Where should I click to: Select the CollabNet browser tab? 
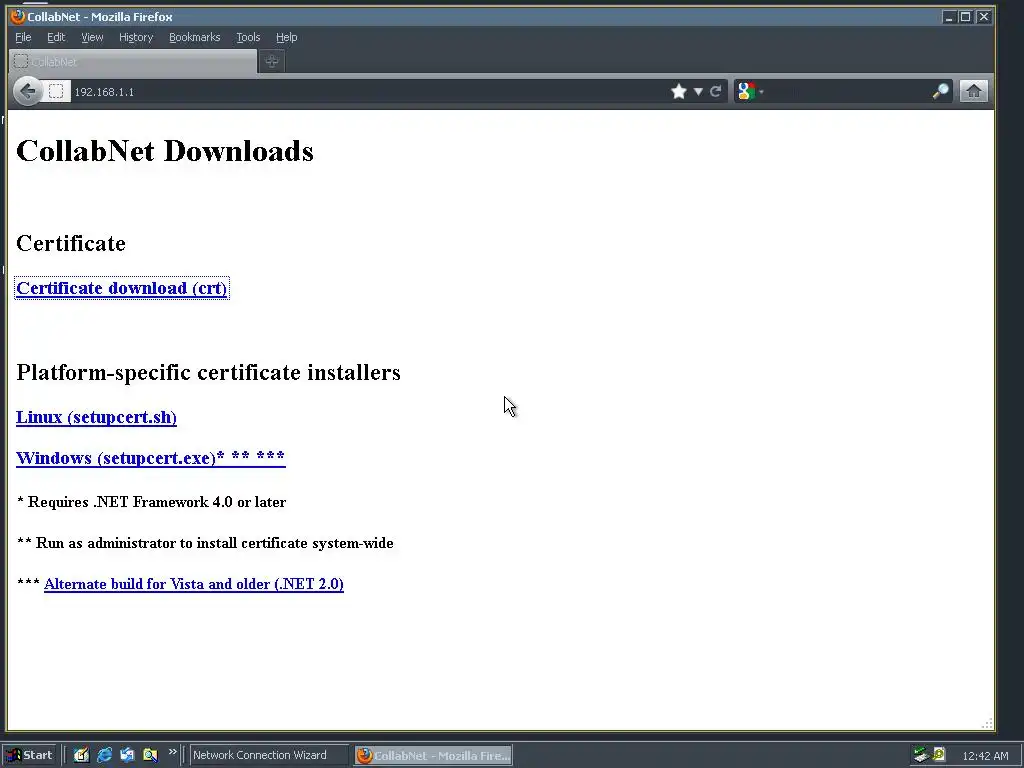pos(133,61)
